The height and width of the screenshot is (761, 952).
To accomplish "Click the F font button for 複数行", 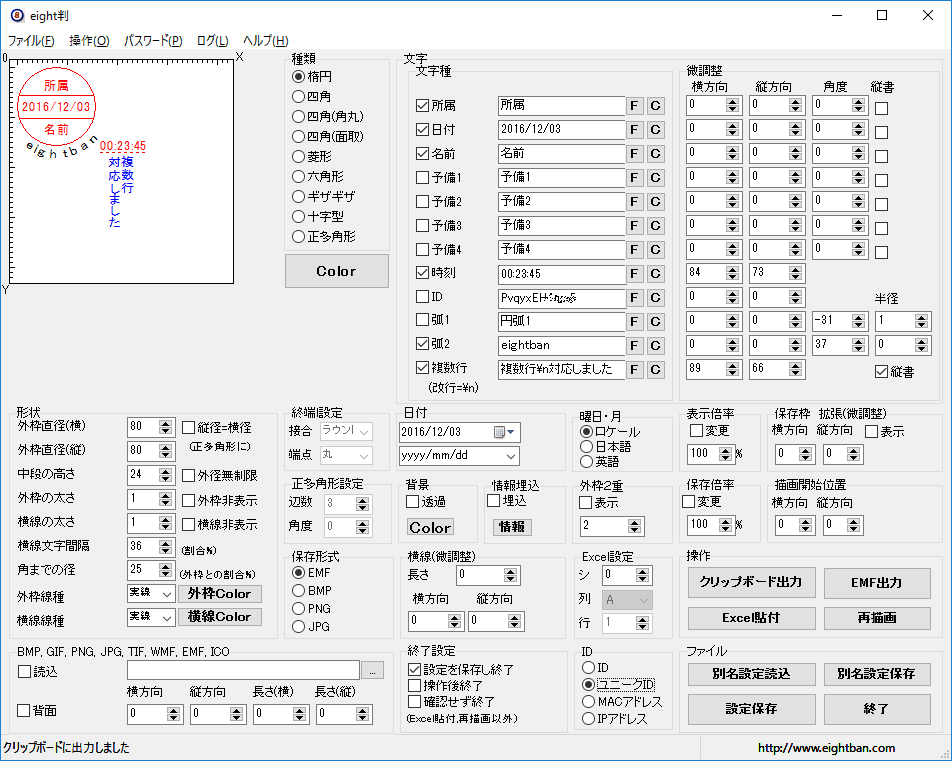I will click(x=634, y=369).
